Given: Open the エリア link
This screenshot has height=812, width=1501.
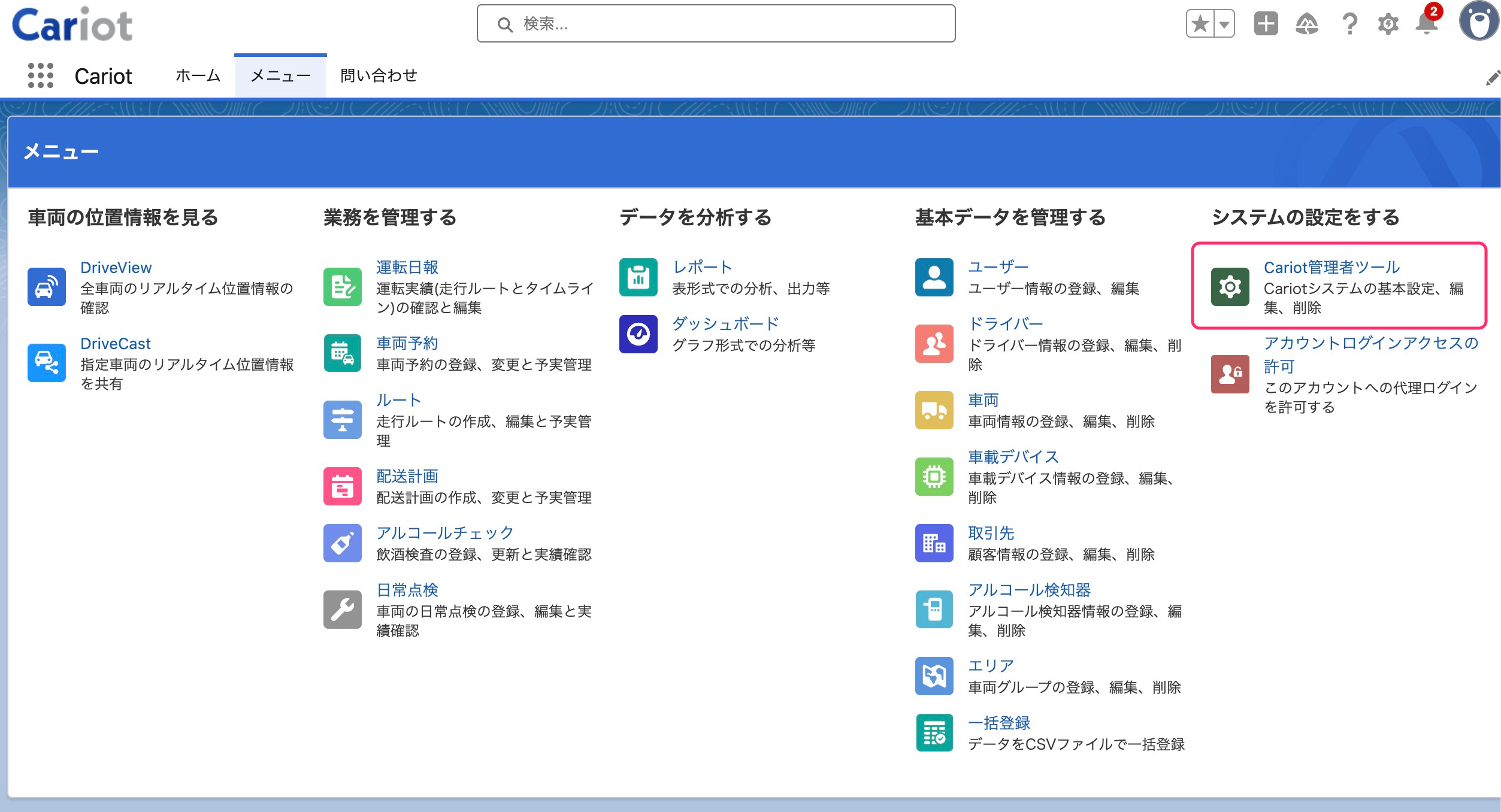Looking at the screenshot, I should coord(991,666).
